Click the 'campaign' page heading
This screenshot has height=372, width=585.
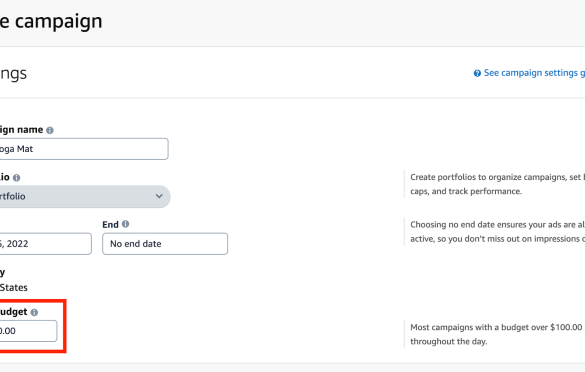pyautogui.click(x=59, y=21)
